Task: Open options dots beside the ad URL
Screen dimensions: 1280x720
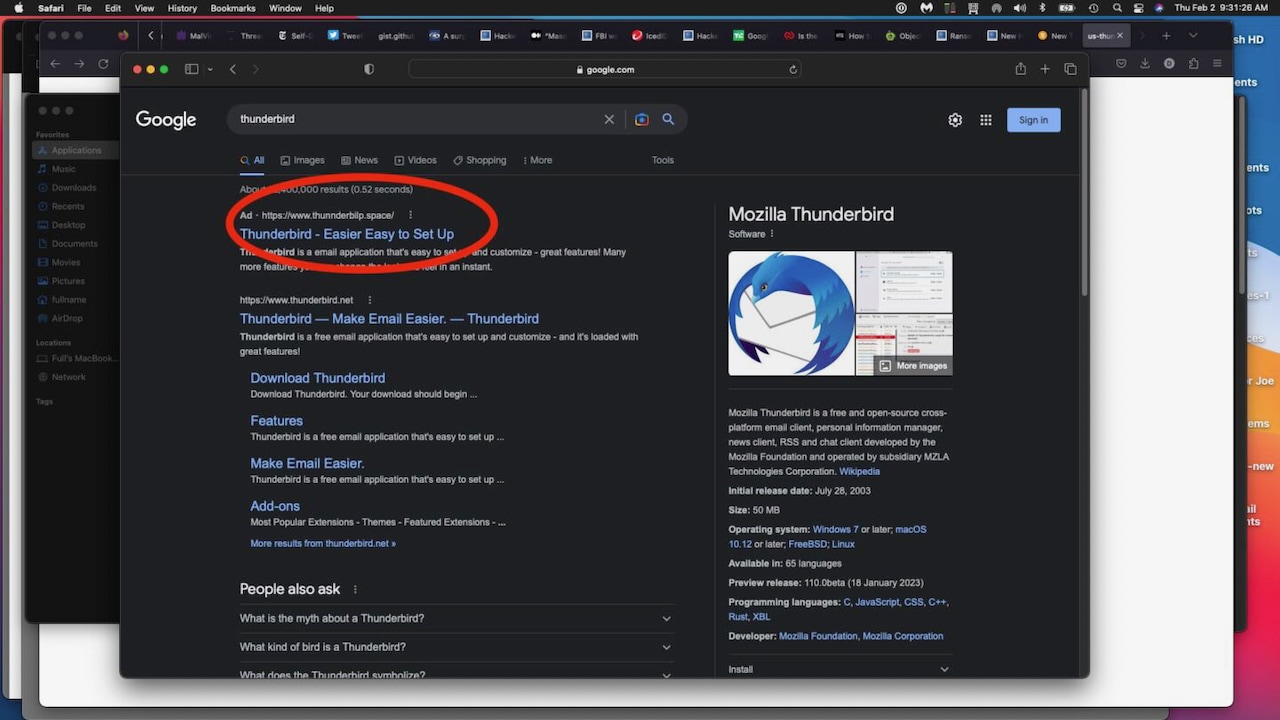Action: click(410, 215)
